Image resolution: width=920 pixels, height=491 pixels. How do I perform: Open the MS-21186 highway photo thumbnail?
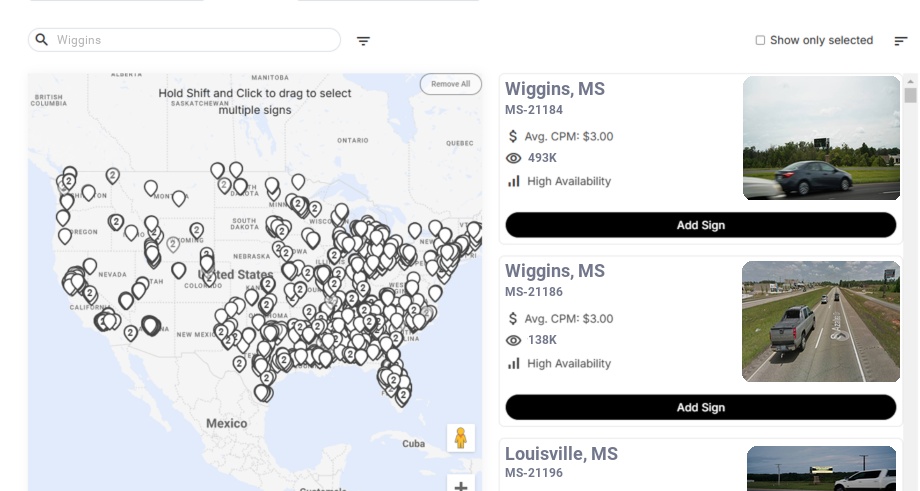click(x=821, y=321)
